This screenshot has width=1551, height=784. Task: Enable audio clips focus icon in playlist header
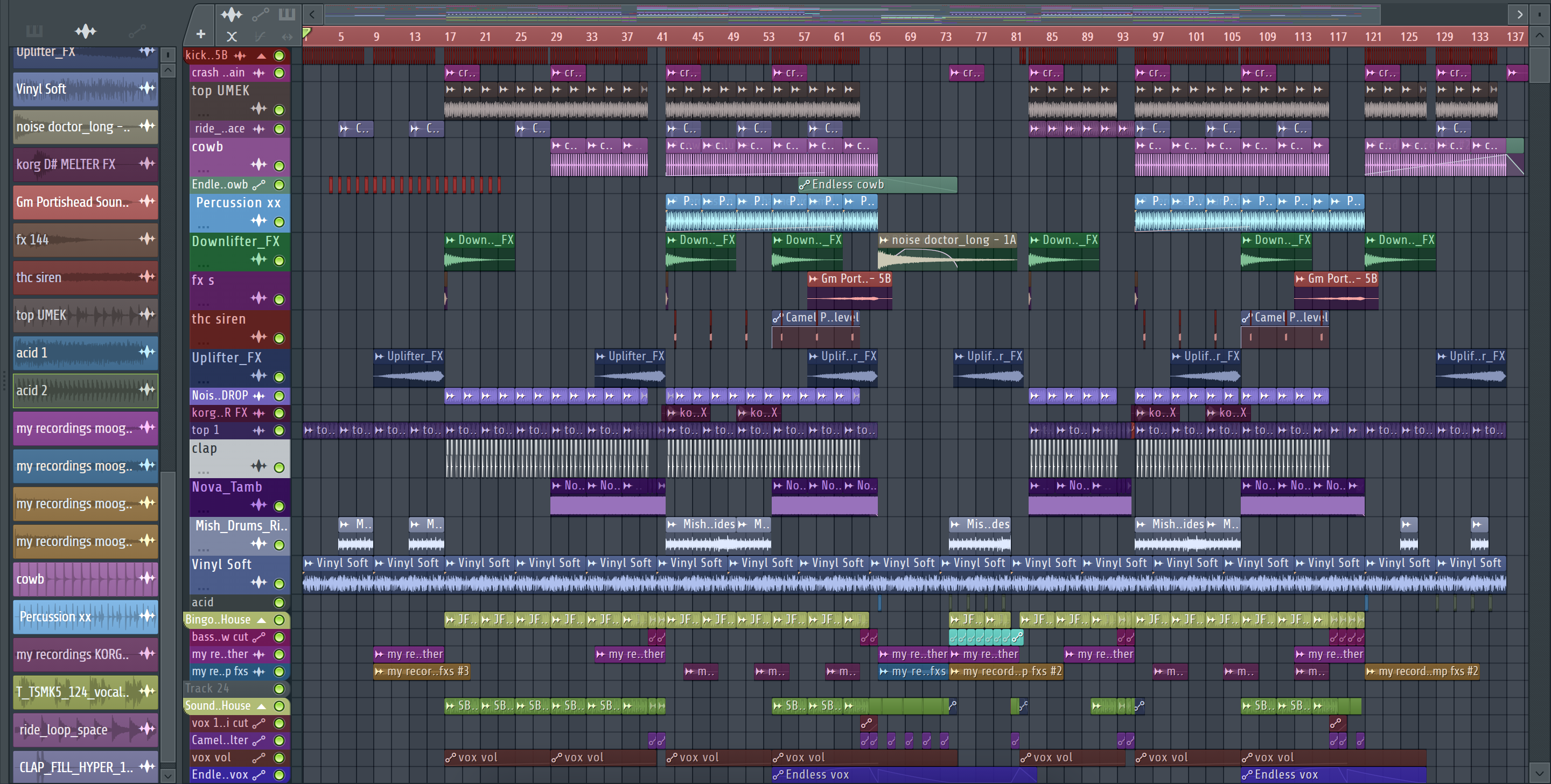tap(231, 14)
